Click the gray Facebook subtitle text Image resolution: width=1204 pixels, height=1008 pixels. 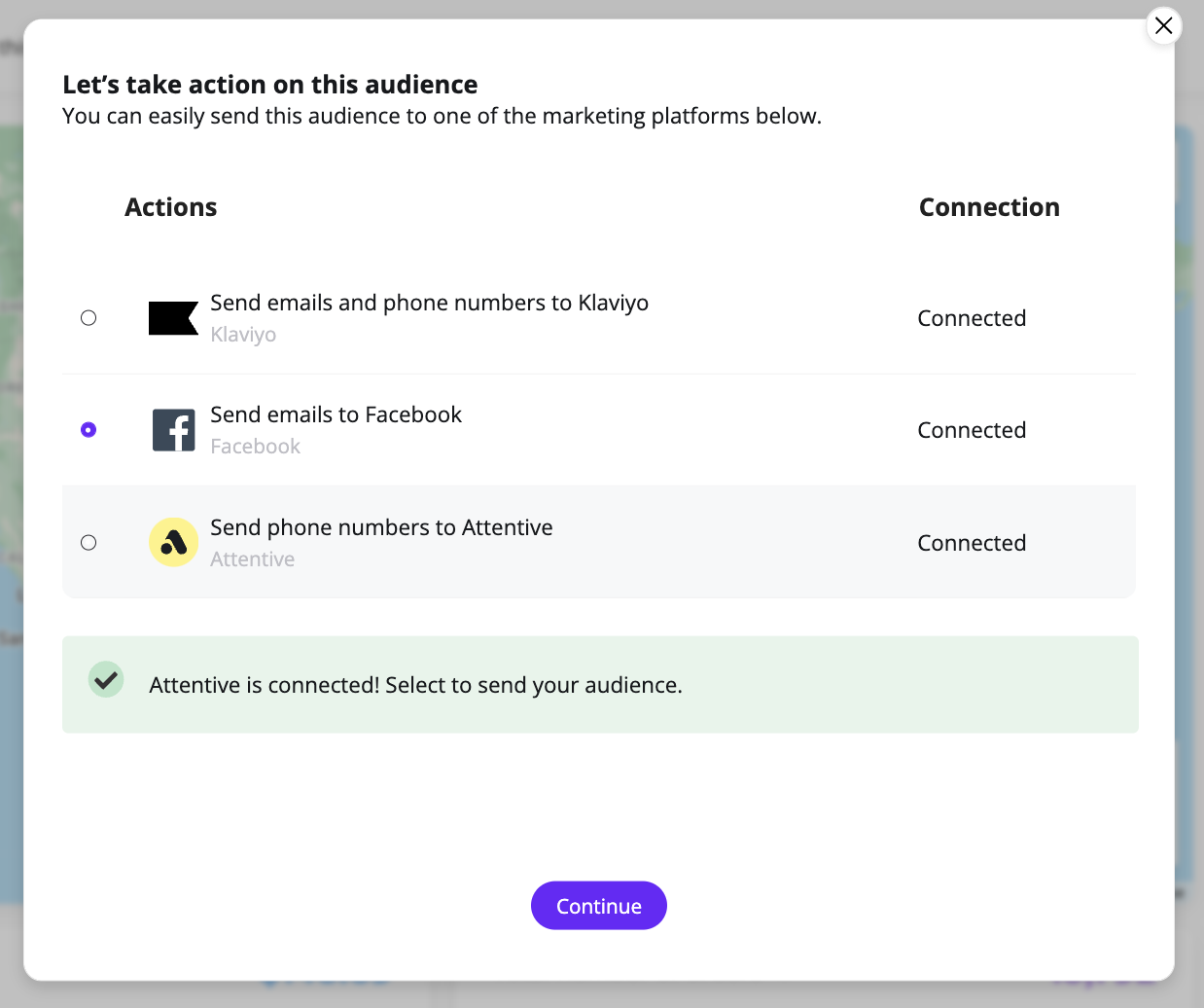[255, 447]
